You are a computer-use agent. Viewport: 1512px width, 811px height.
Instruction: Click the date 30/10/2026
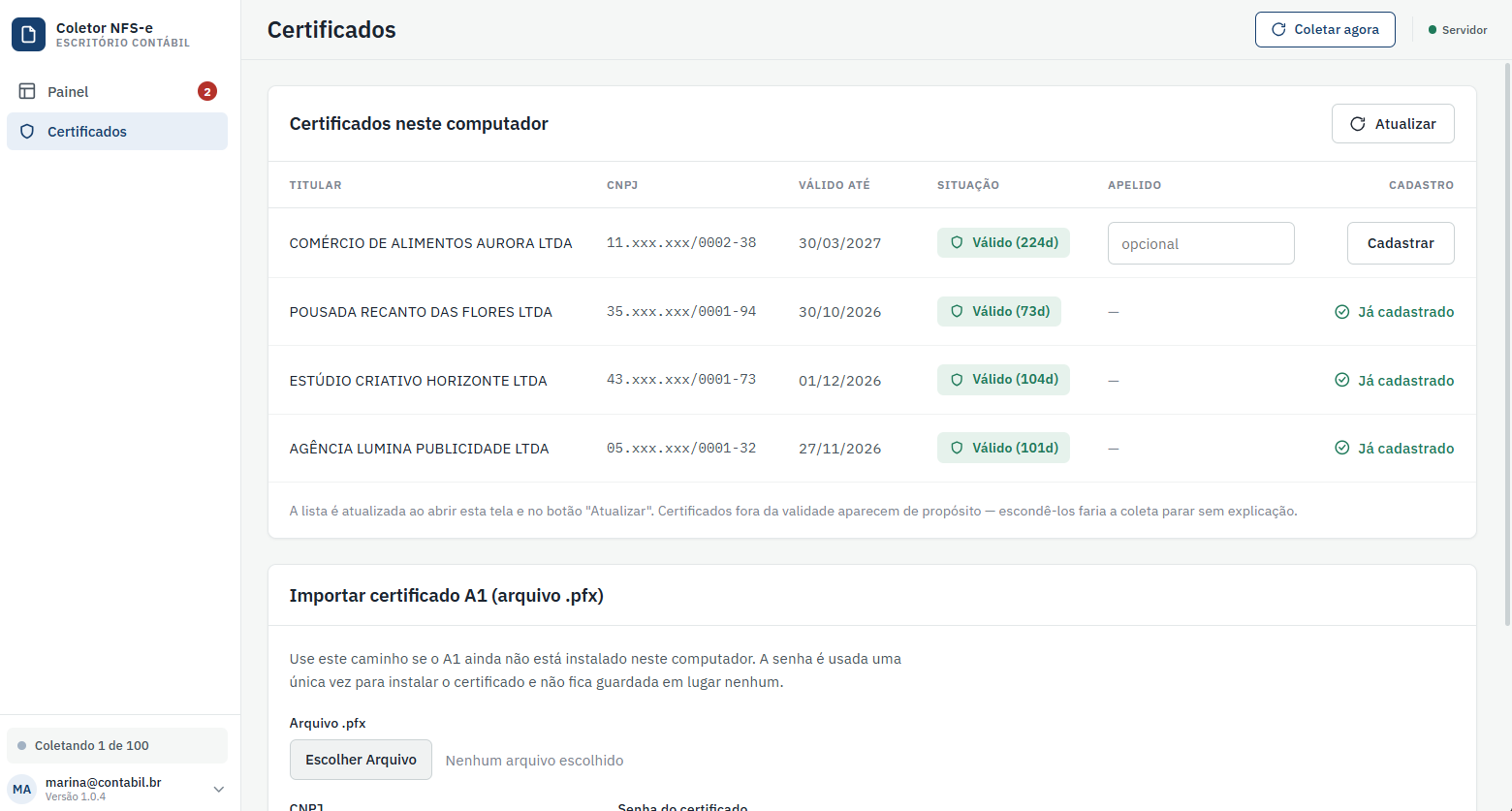pyautogui.click(x=840, y=312)
